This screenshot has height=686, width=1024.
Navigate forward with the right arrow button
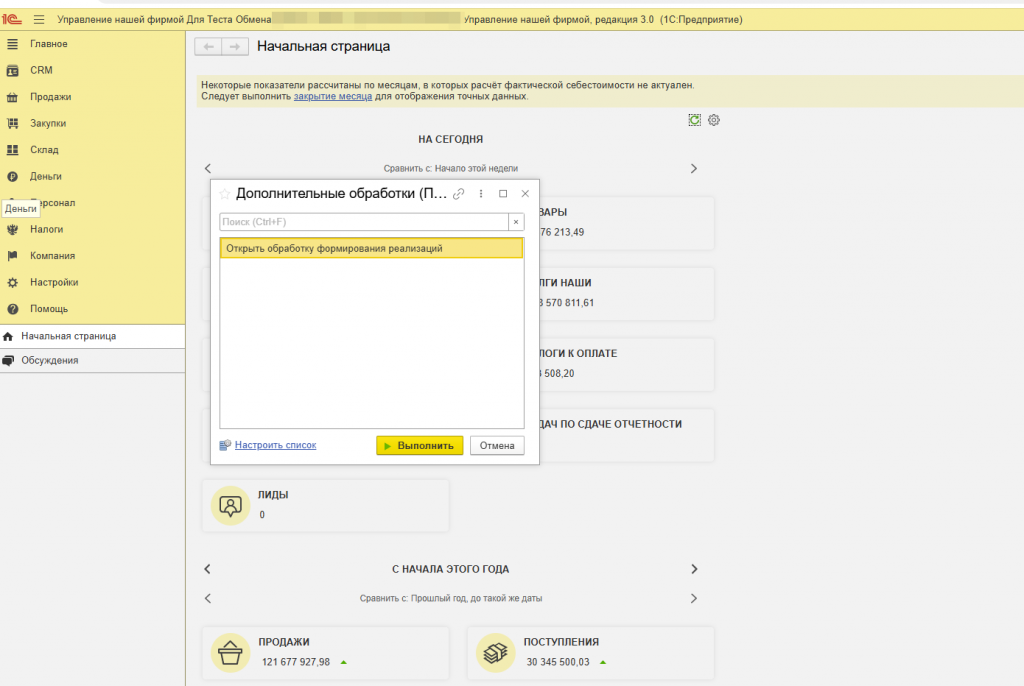point(235,46)
